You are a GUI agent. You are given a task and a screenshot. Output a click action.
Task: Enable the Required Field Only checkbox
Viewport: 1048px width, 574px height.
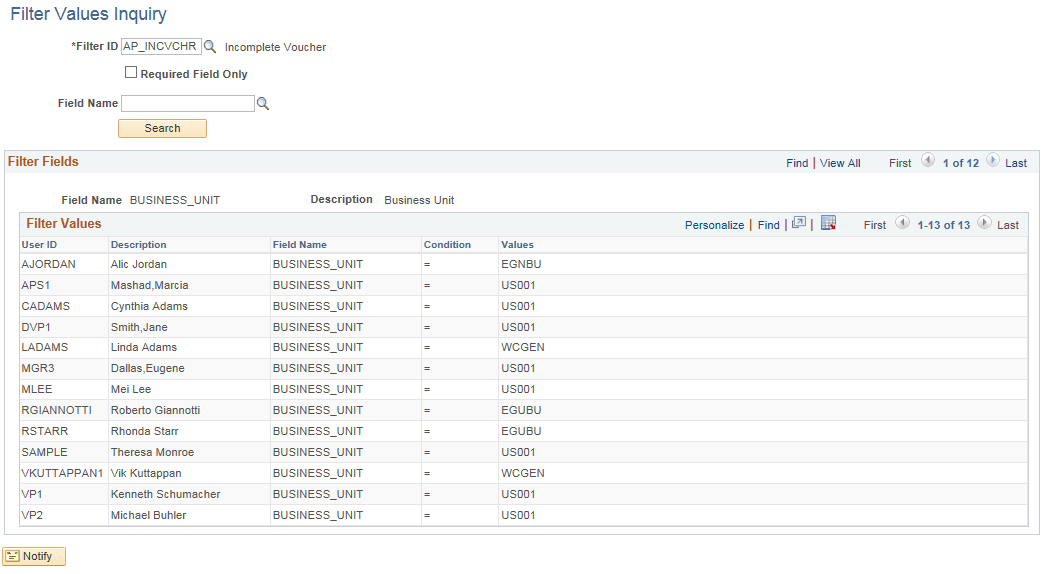[131, 73]
